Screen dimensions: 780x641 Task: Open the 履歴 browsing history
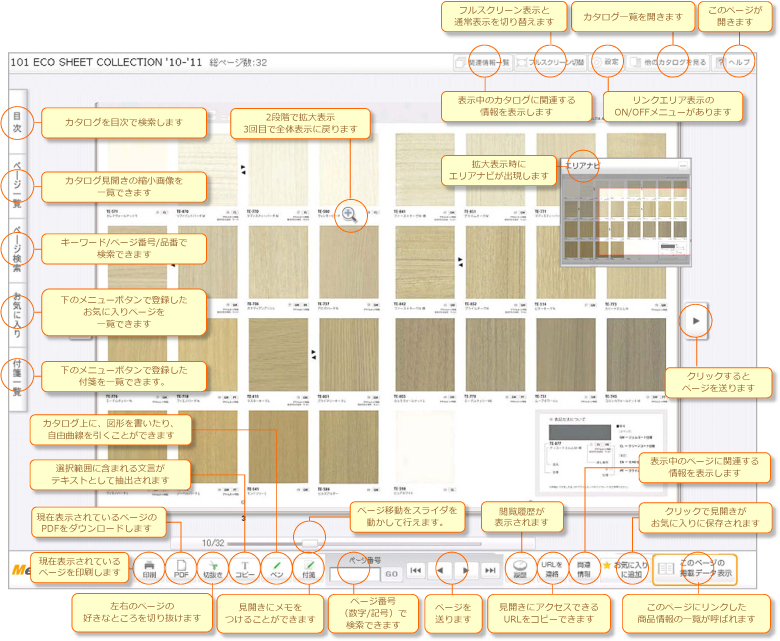point(520,569)
